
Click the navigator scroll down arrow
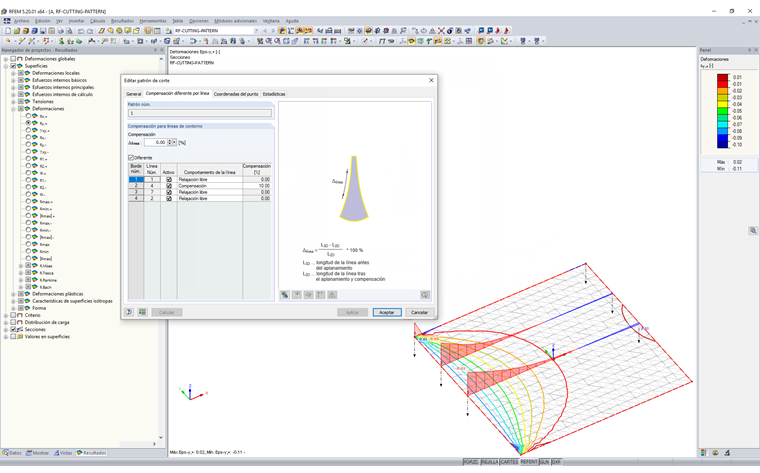coord(161,437)
